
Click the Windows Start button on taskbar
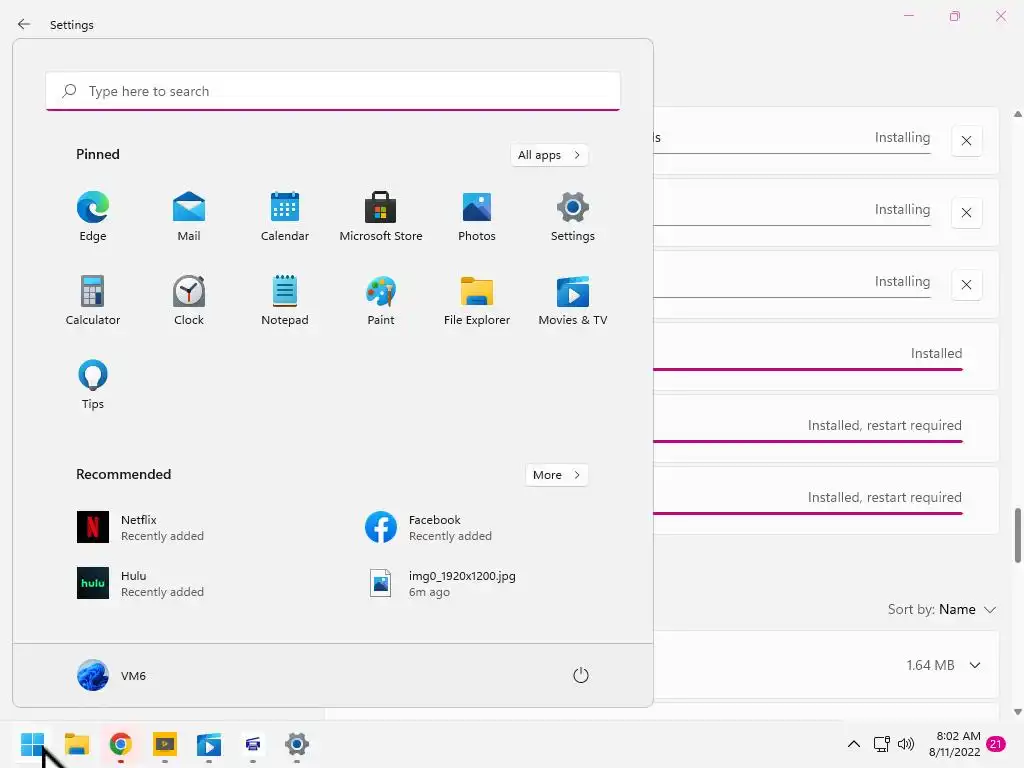pyautogui.click(x=32, y=744)
